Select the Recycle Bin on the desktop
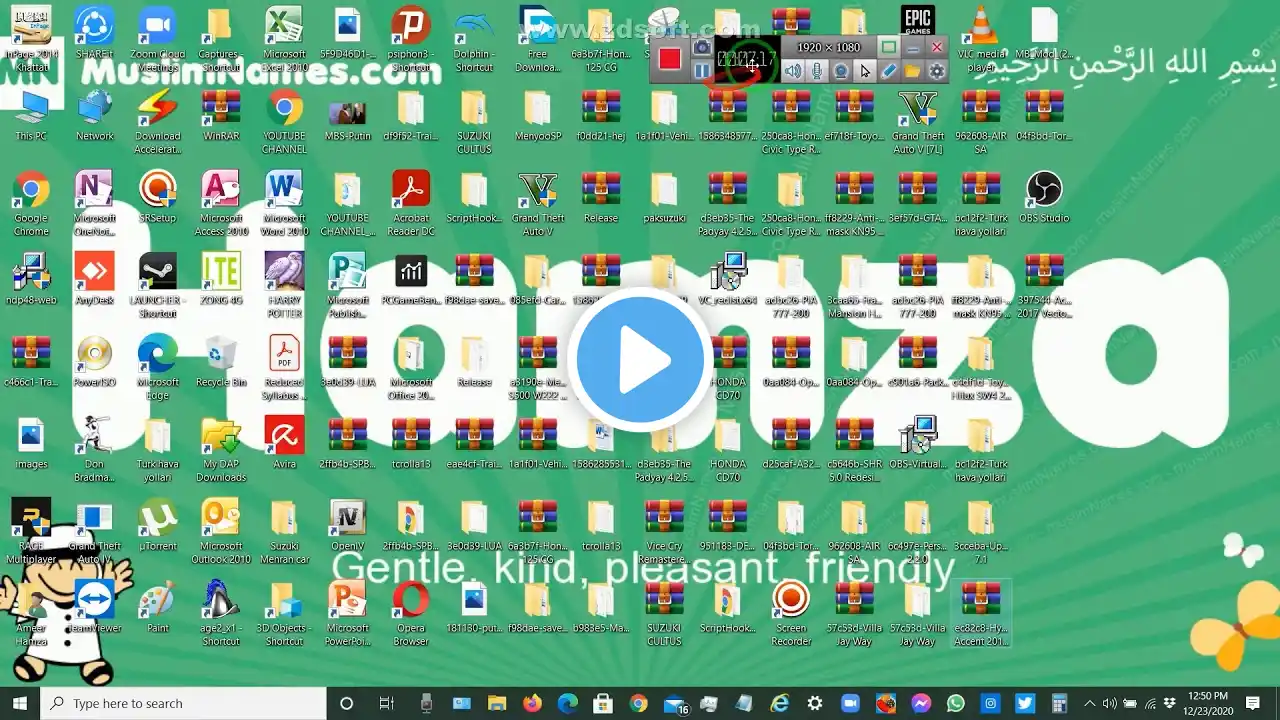This screenshot has width=1280, height=720. pyautogui.click(x=221, y=361)
